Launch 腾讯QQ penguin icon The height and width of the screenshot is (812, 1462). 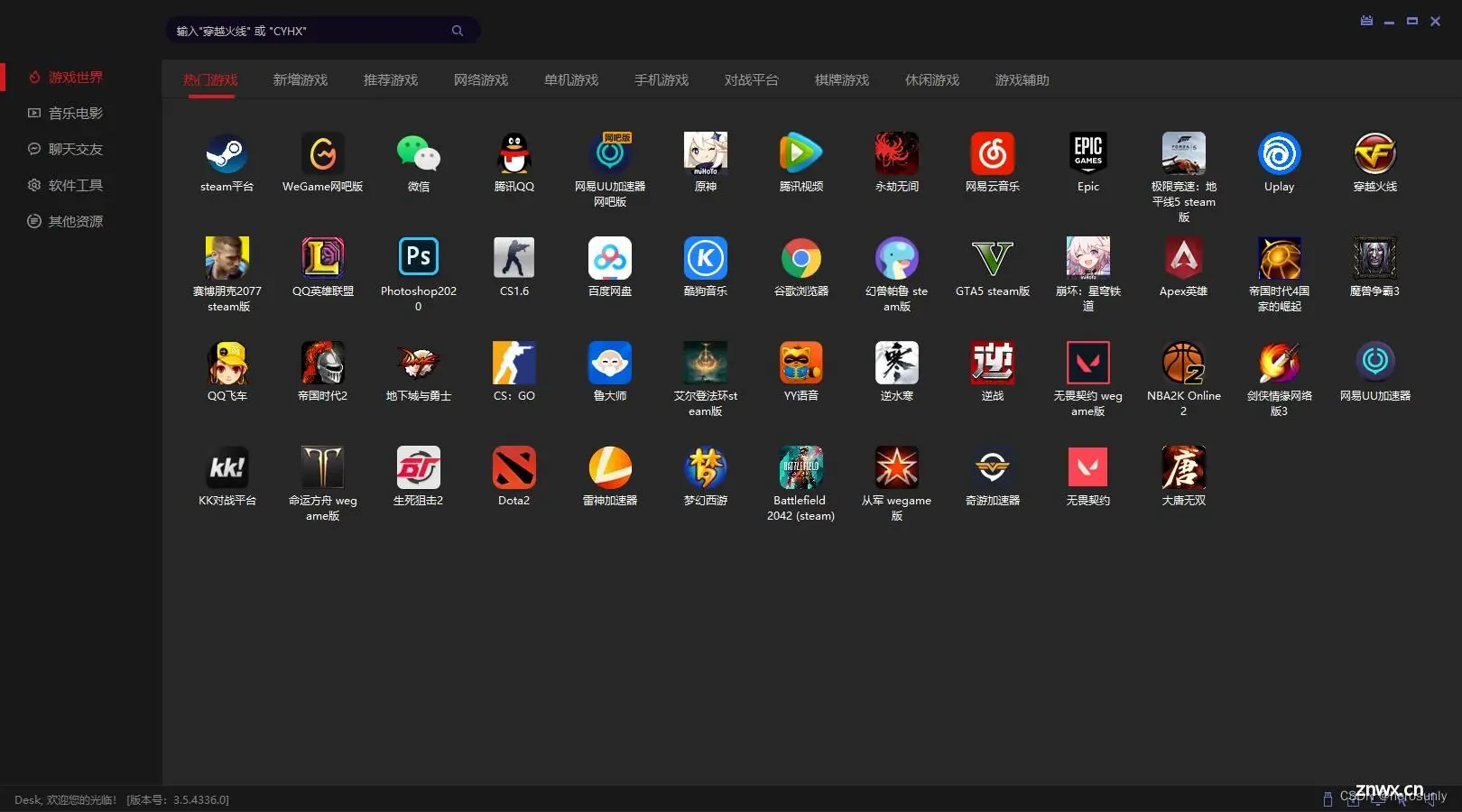click(514, 154)
